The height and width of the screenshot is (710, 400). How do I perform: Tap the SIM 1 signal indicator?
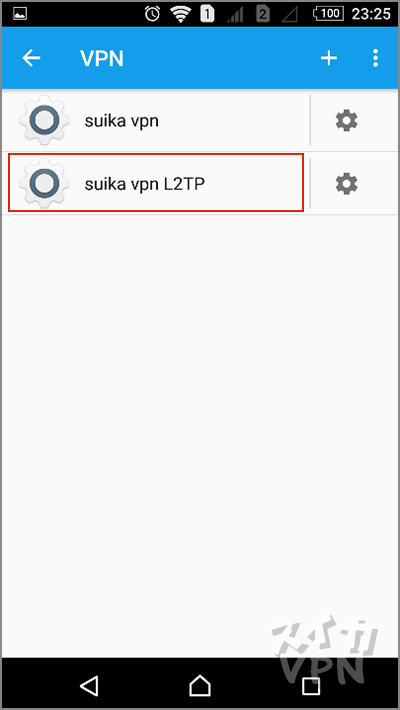(x=221, y=14)
